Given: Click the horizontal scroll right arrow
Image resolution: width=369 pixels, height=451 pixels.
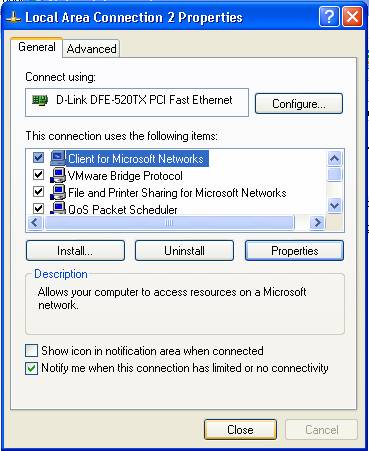Looking at the screenshot, I should pyautogui.click(x=317, y=222).
